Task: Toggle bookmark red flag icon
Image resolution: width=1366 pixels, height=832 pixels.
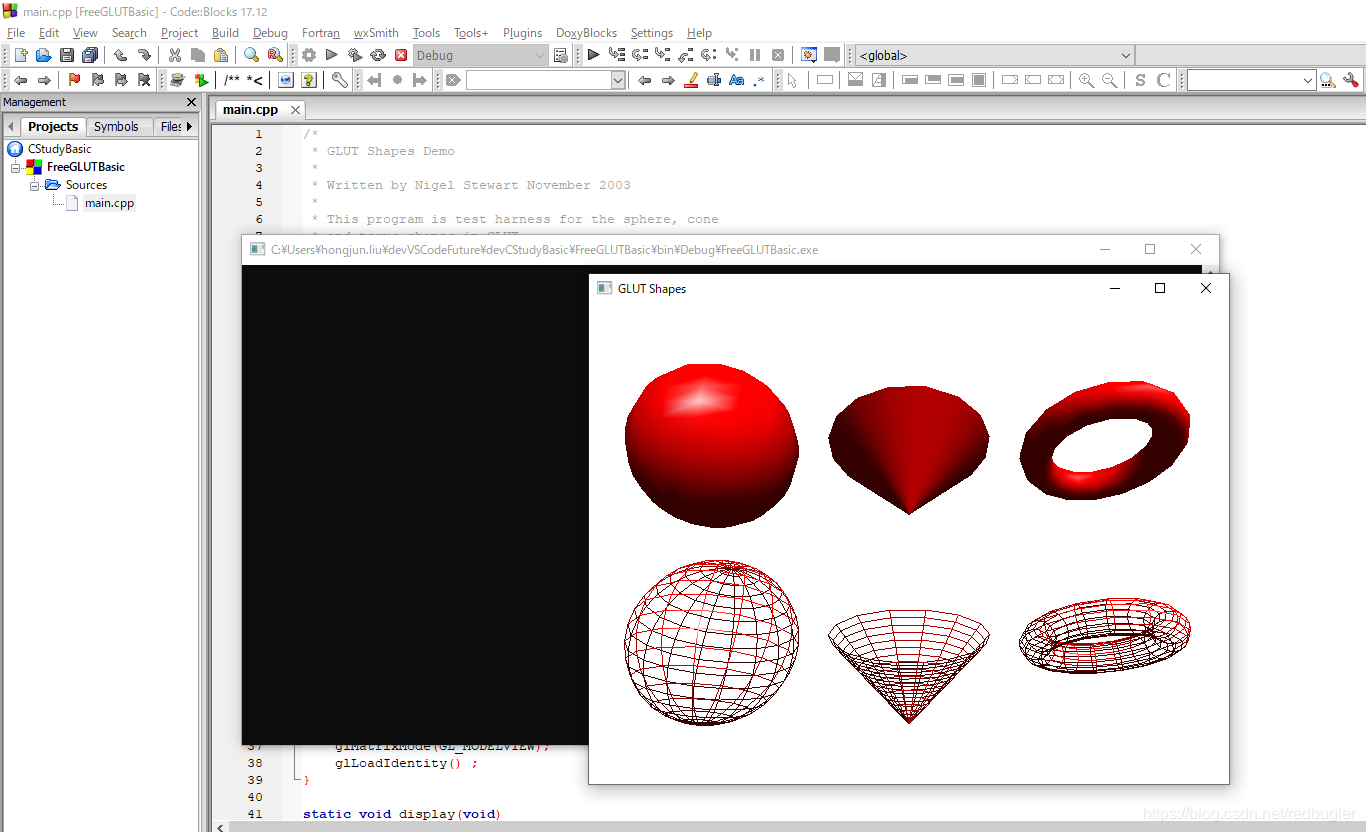Action: click(x=74, y=80)
